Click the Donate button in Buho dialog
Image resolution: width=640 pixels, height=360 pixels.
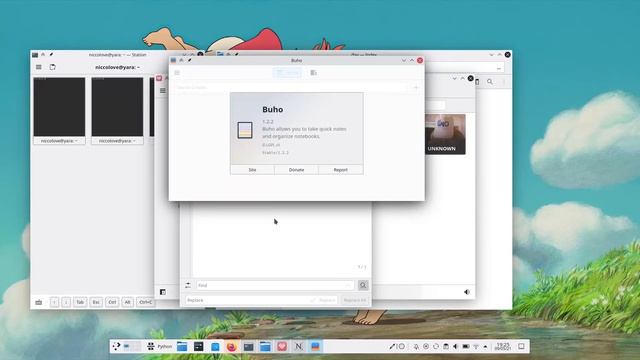pos(296,170)
